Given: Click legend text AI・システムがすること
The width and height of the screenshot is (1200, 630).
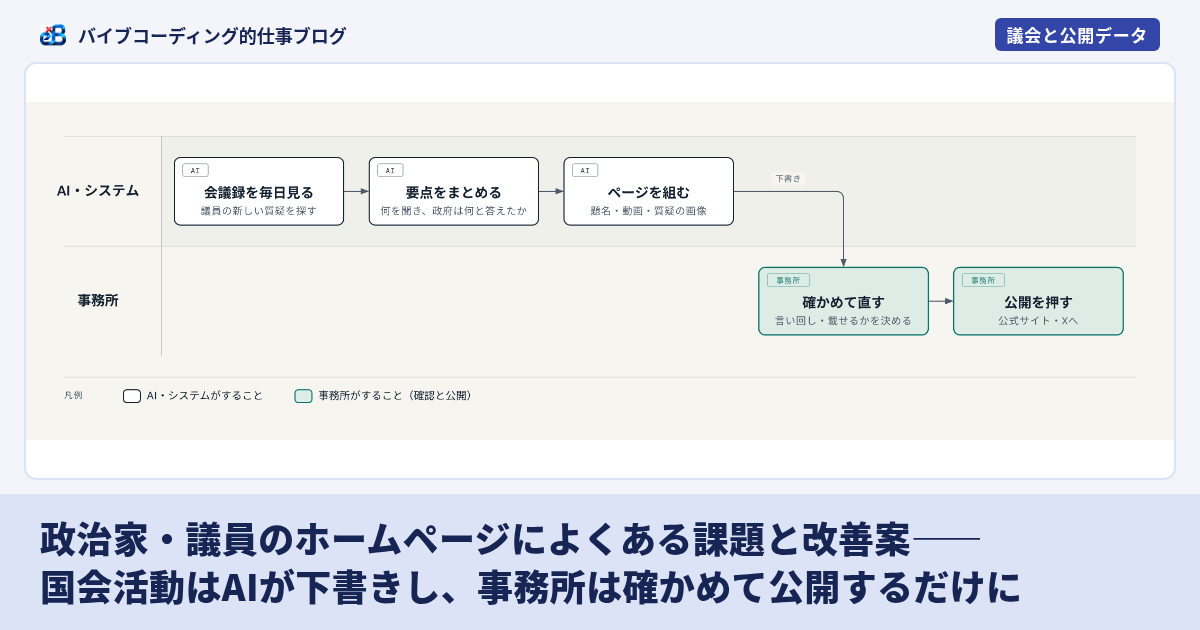Looking at the screenshot, I should (x=205, y=396).
